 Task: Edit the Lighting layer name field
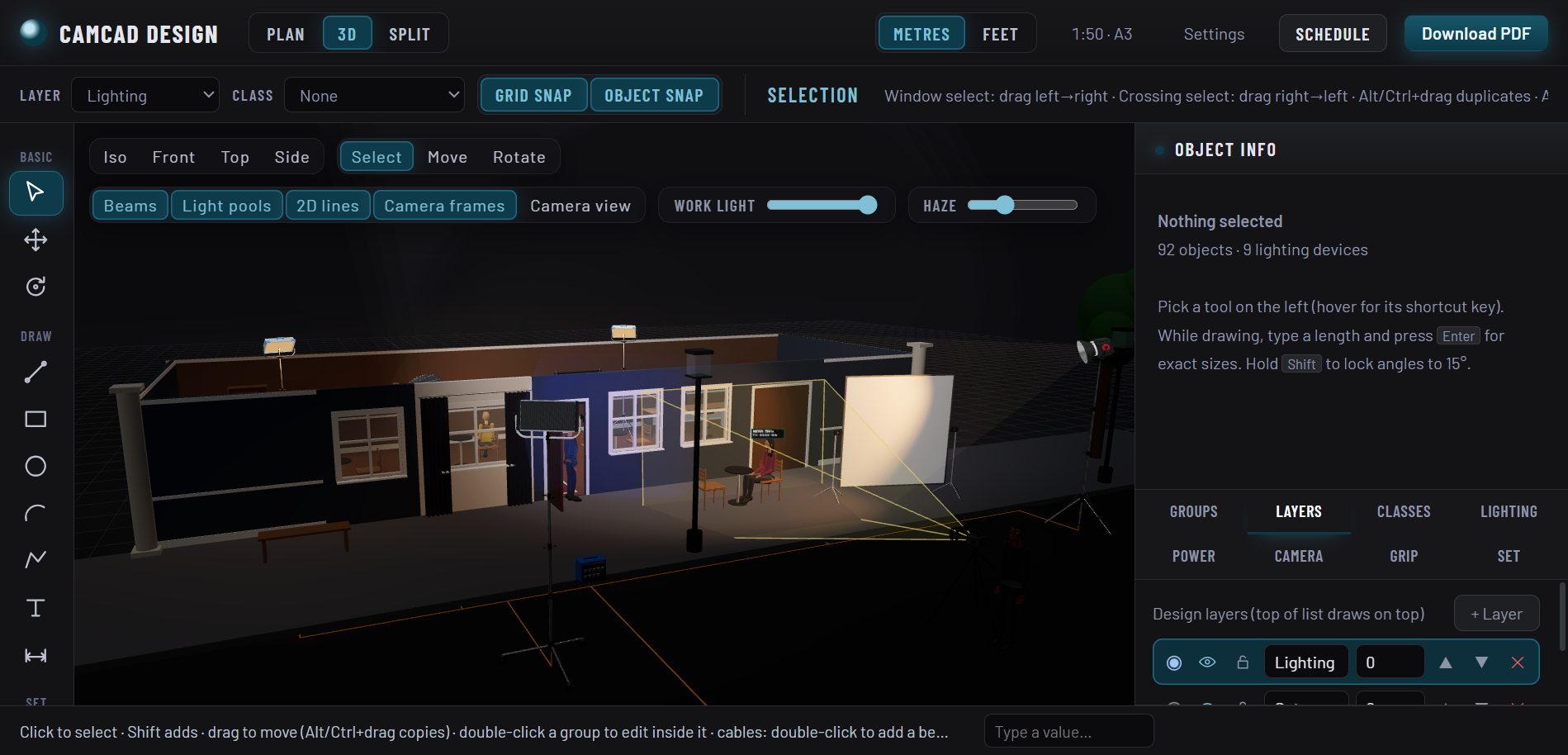pyautogui.click(x=1306, y=662)
